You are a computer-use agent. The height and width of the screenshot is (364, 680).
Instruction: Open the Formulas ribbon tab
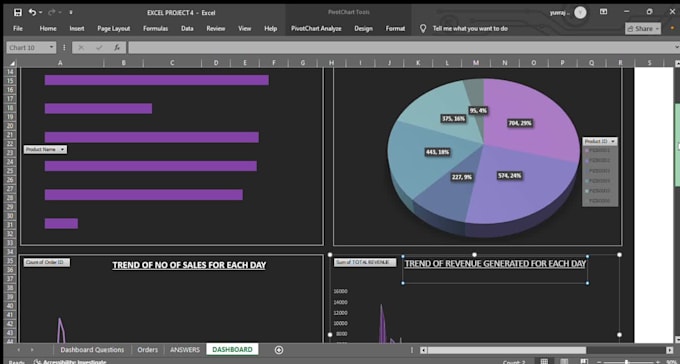[x=156, y=29]
